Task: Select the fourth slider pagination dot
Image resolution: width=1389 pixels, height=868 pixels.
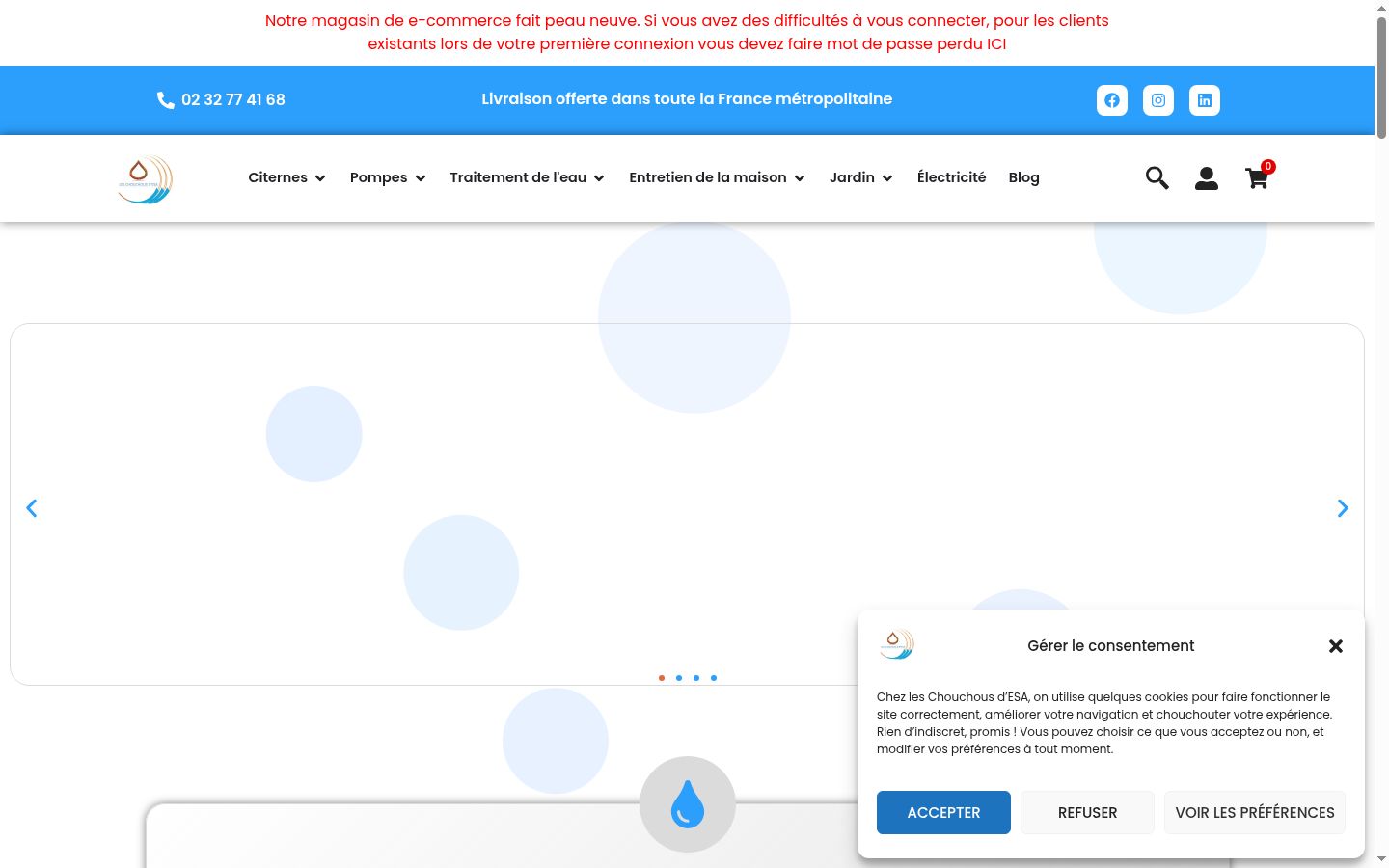Action: coord(714,678)
